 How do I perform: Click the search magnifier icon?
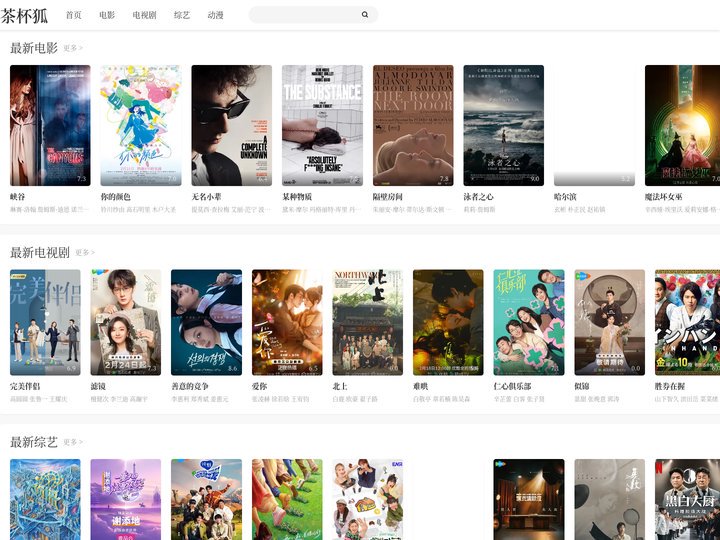pyautogui.click(x=365, y=15)
